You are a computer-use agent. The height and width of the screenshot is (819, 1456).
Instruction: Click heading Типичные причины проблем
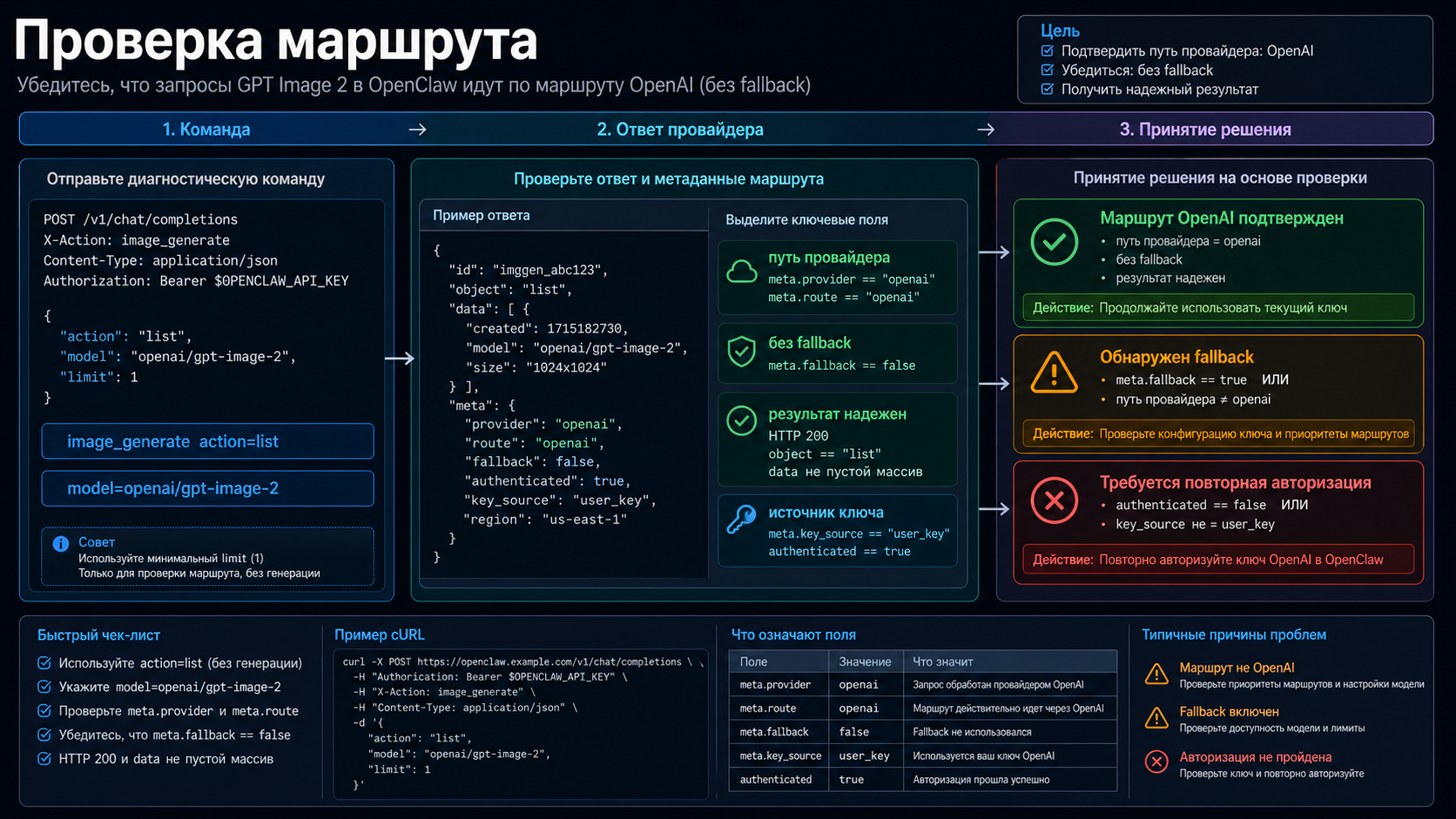[1234, 635]
